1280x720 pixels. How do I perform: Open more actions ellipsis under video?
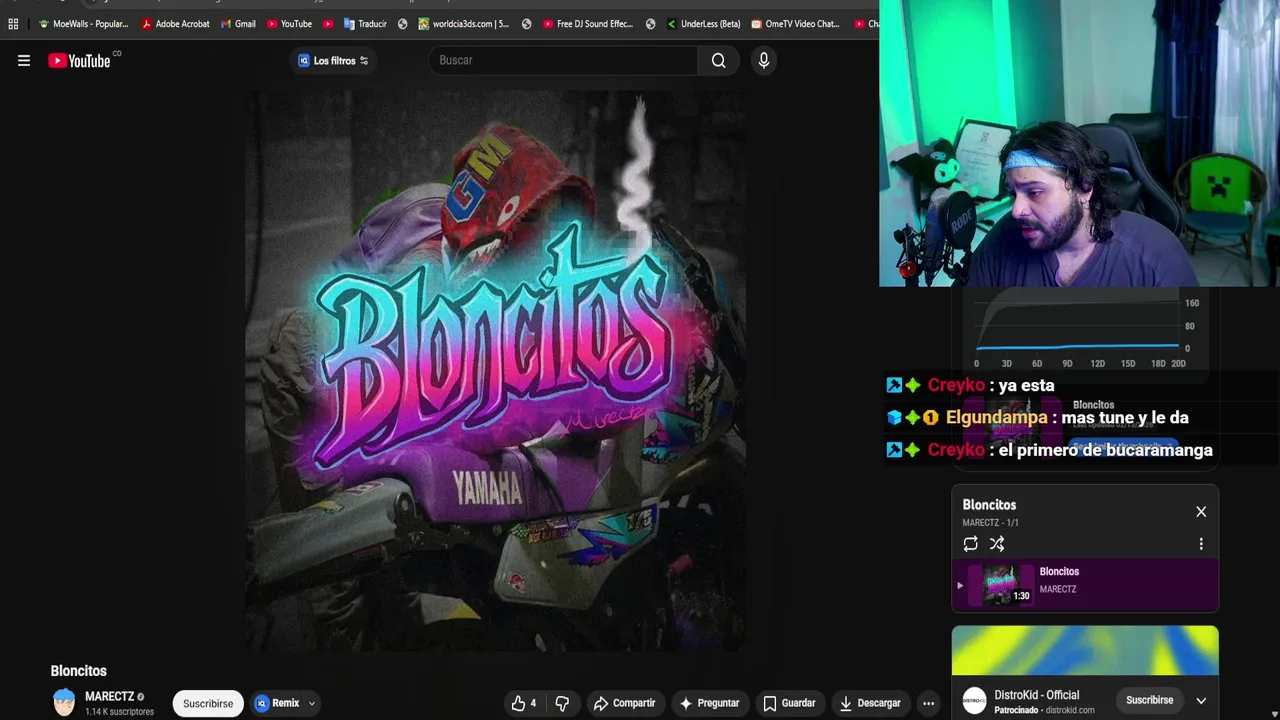tap(928, 703)
